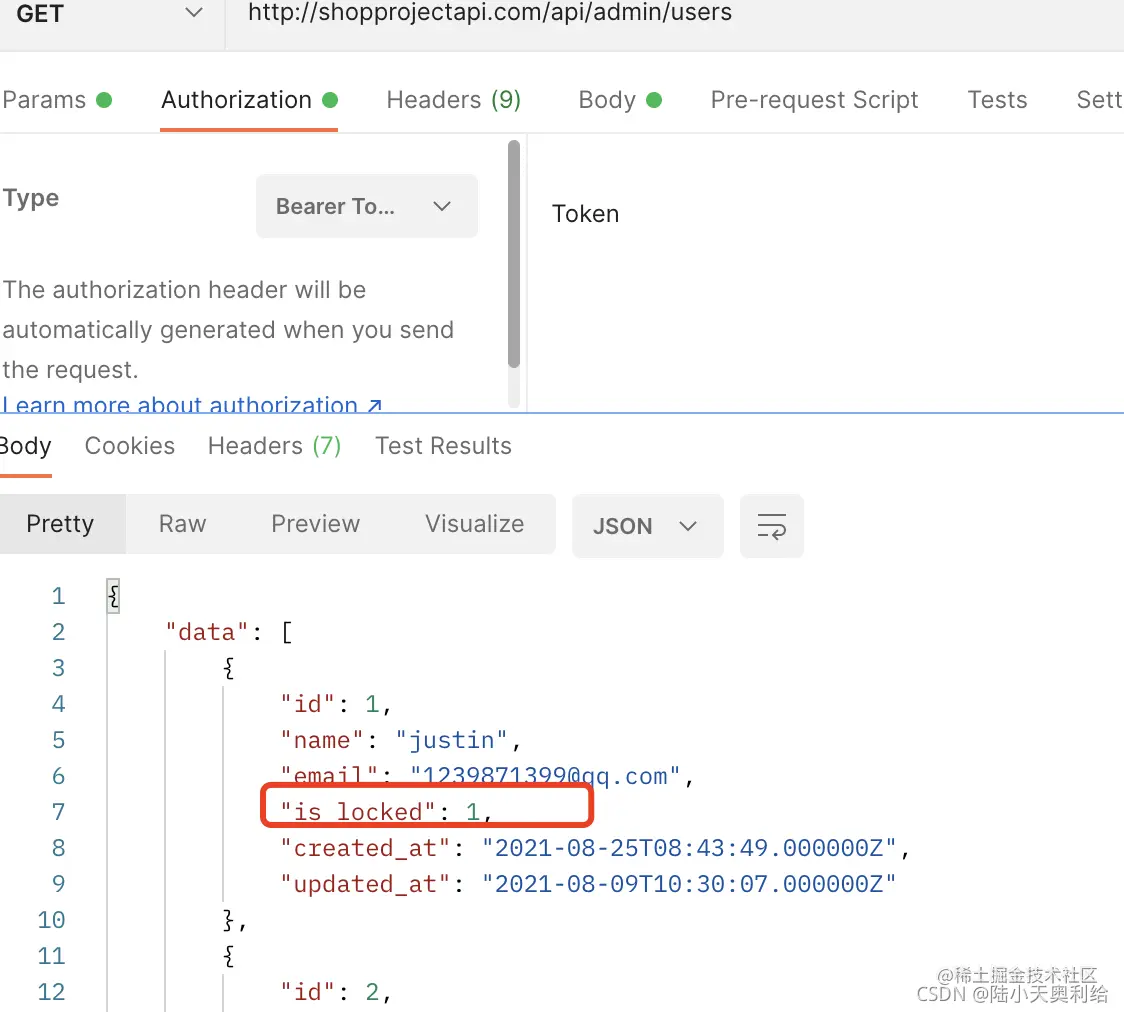Select the Authorization tab
The height and width of the screenshot is (1012, 1124).
tap(249, 100)
